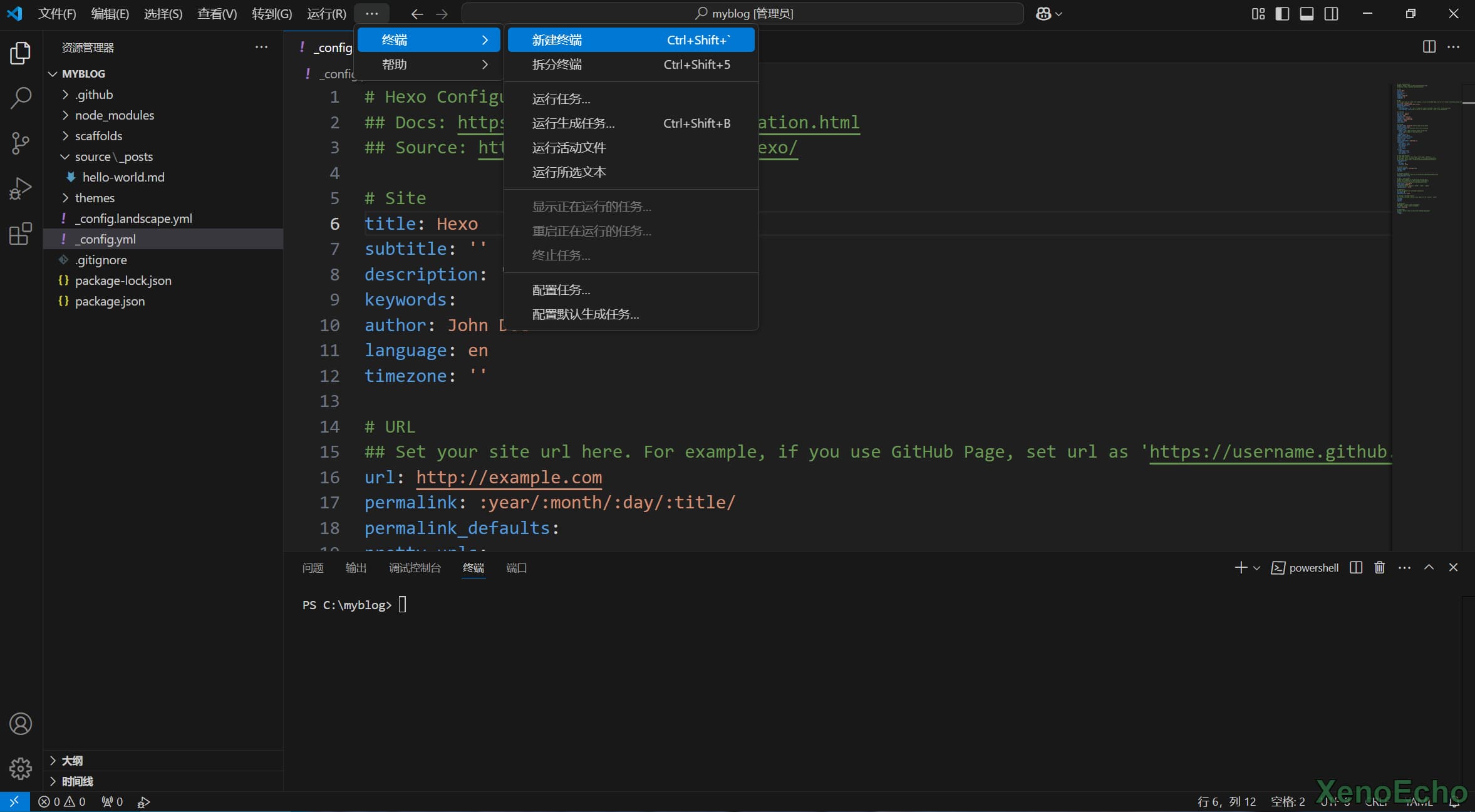
Task: Split the terminal using panel split icon
Action: (x=1356, y=567)
